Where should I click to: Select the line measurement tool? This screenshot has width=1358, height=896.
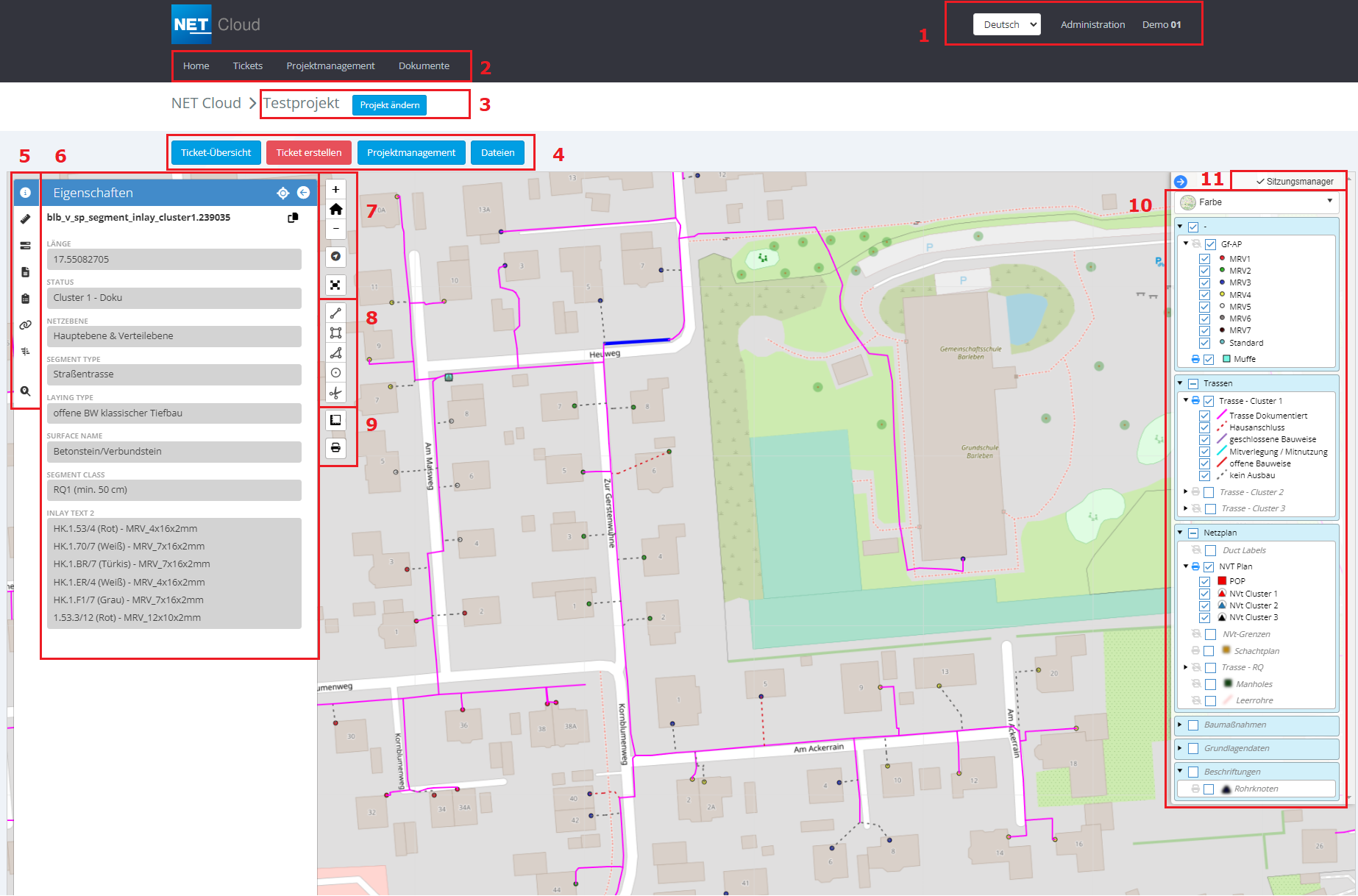(335, 313)
